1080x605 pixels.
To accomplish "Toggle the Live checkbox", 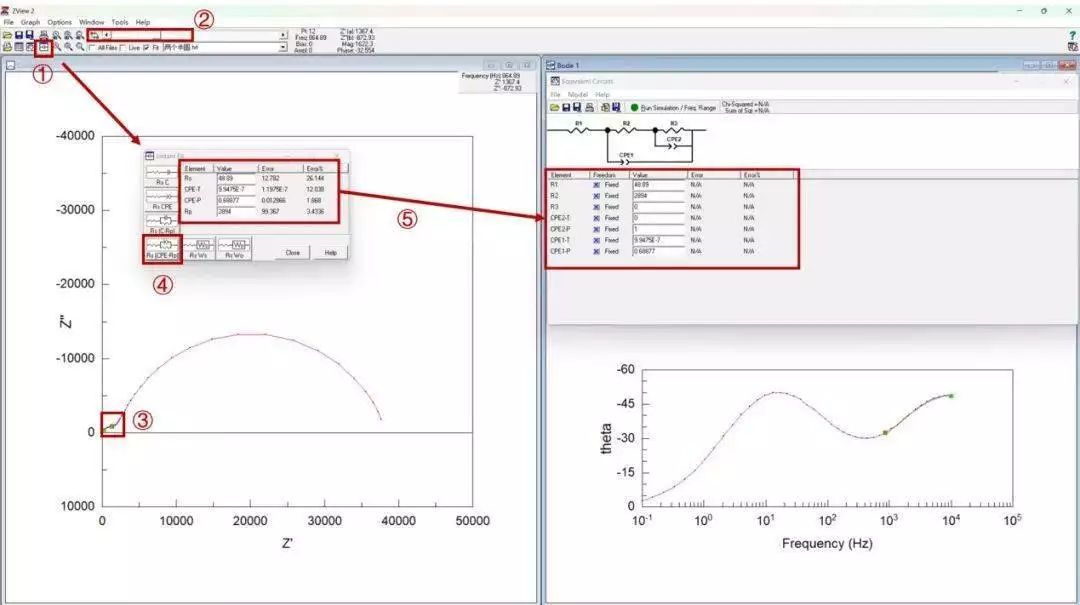I will (x=123, y=48).
